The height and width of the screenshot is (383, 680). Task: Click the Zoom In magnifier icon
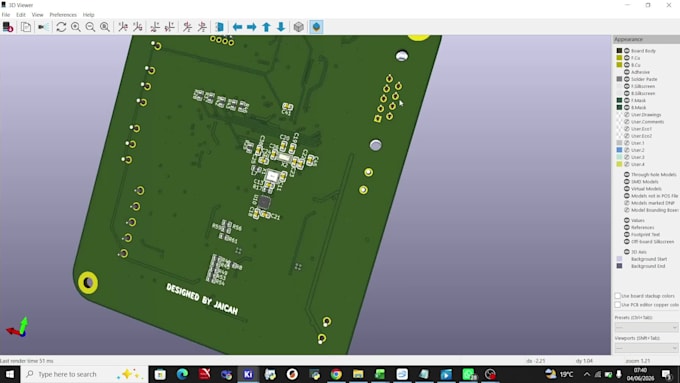[75, 27]
